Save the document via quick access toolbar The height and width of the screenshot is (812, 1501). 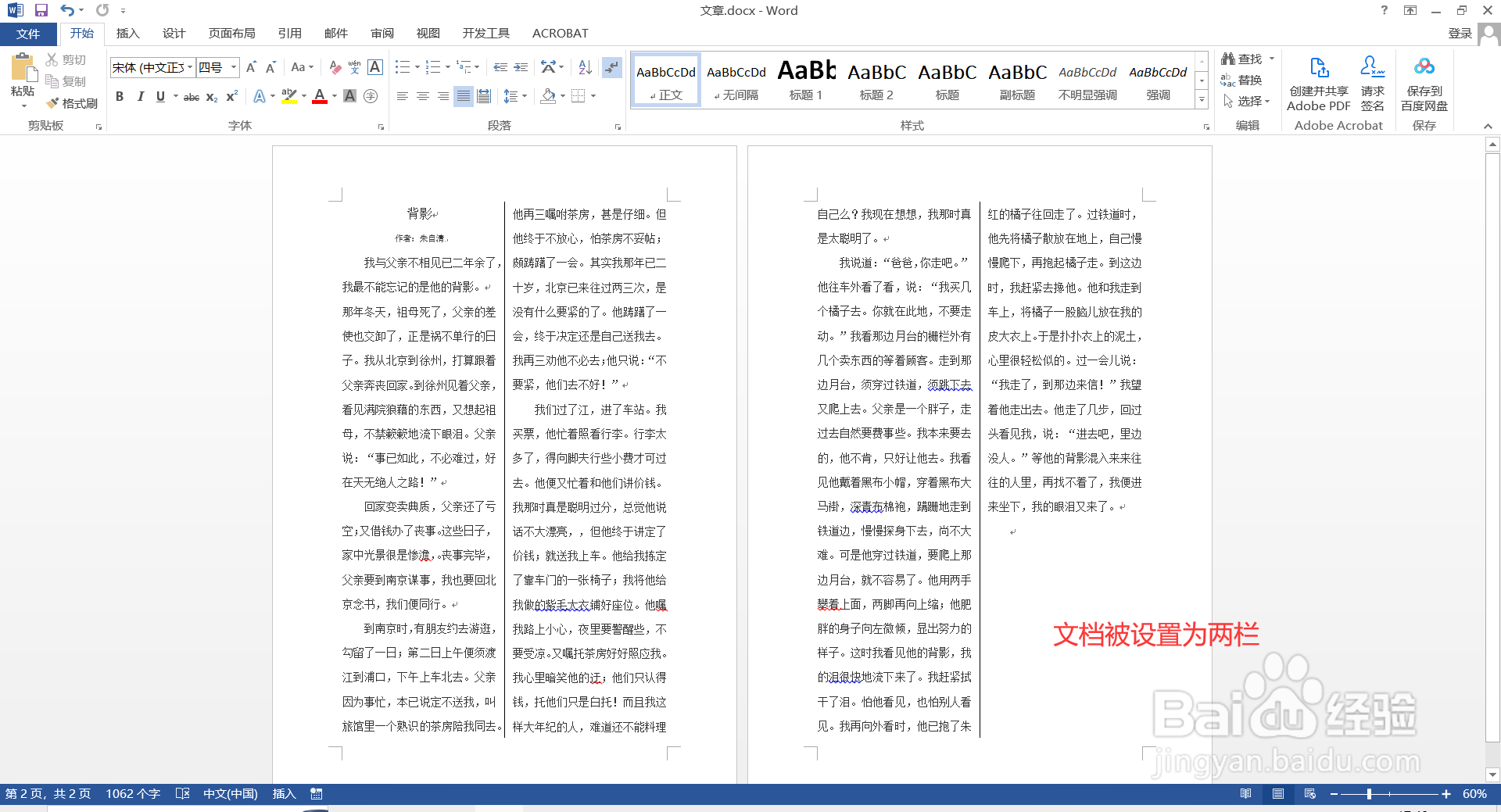pos(41,10)
